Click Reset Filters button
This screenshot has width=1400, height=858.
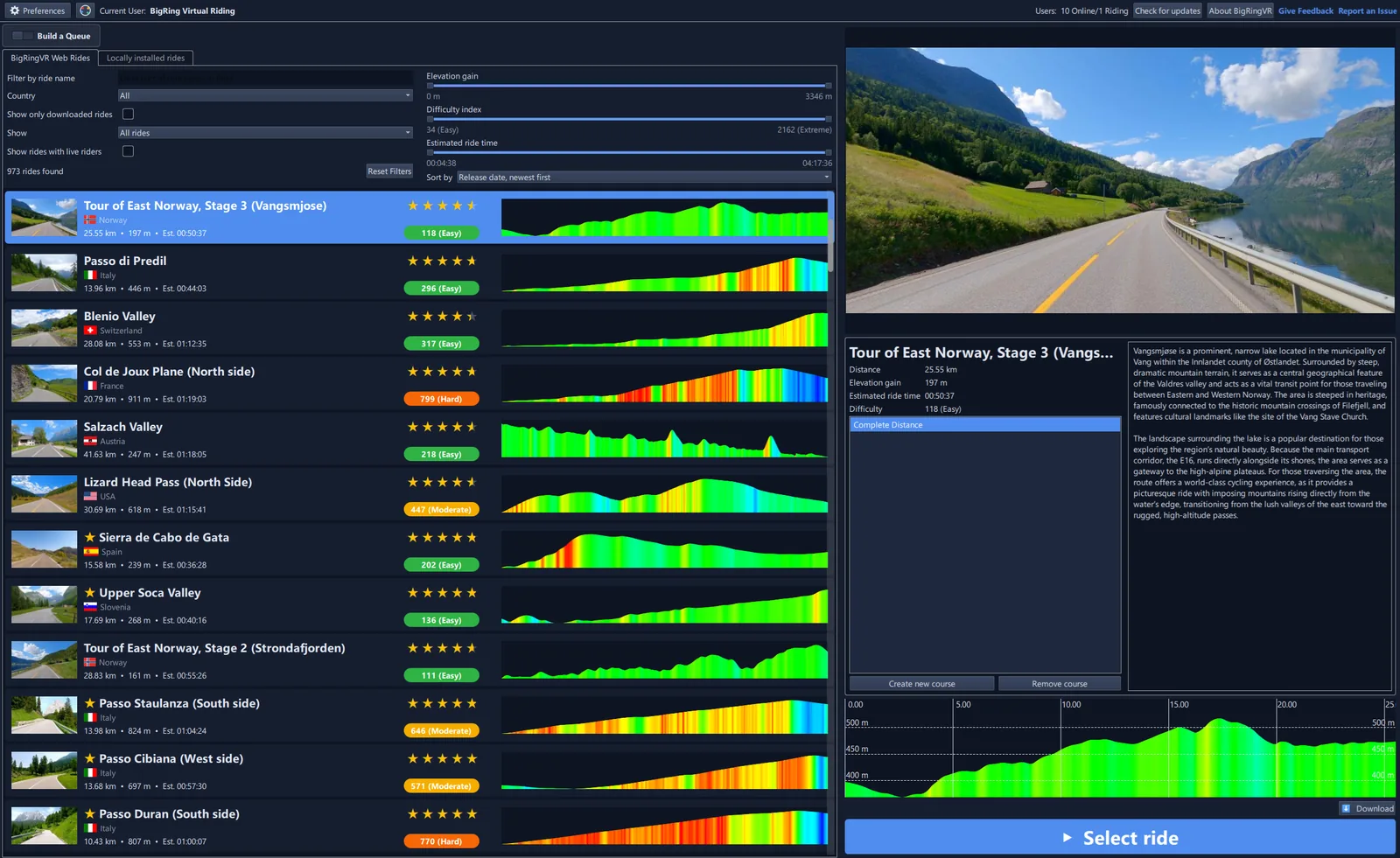click(x=389, y=171)
